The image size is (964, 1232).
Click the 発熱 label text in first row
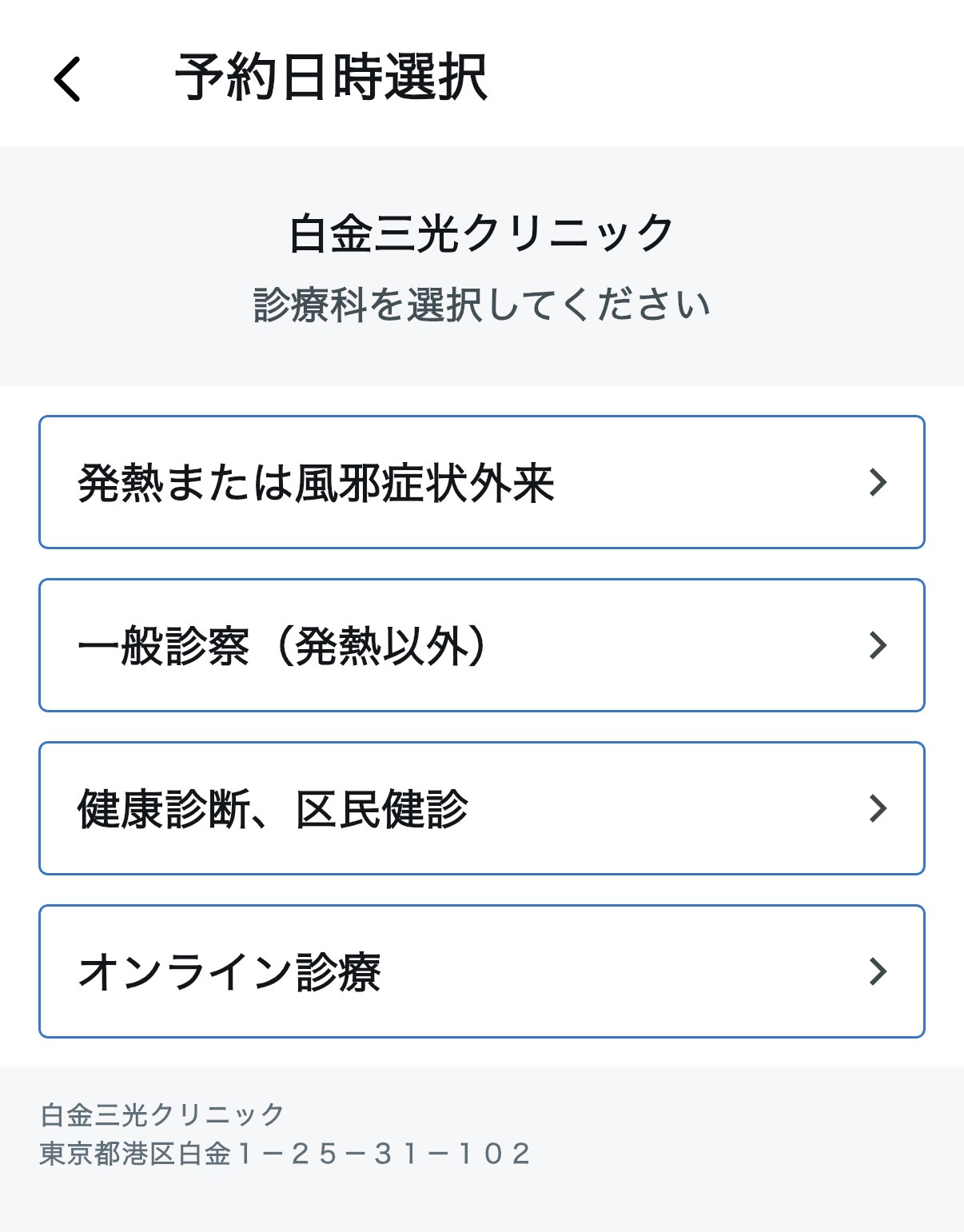(120, 484)
